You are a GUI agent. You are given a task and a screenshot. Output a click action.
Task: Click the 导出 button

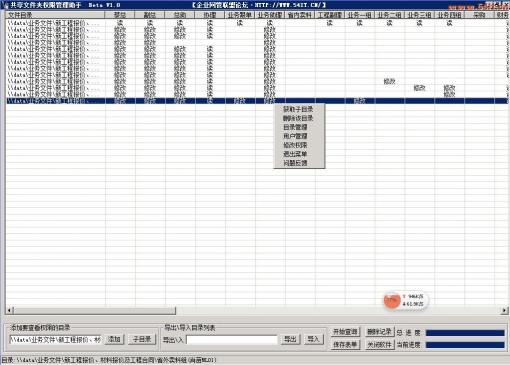tap(290, 339)
